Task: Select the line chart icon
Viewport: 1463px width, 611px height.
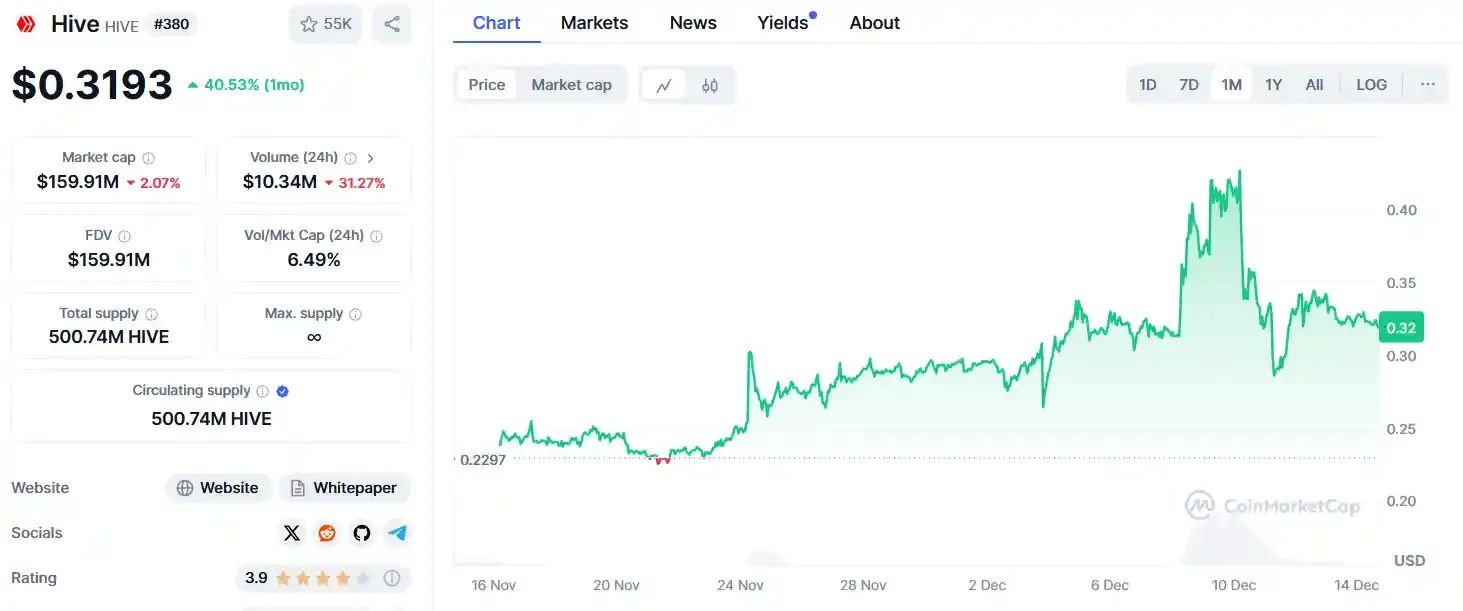Action: 664,85
